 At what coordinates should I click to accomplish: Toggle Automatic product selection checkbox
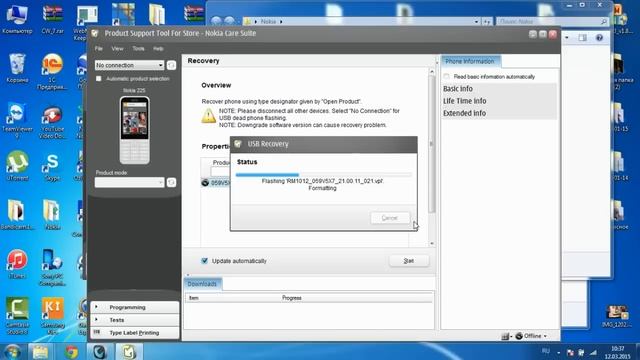tap(99, 78)
